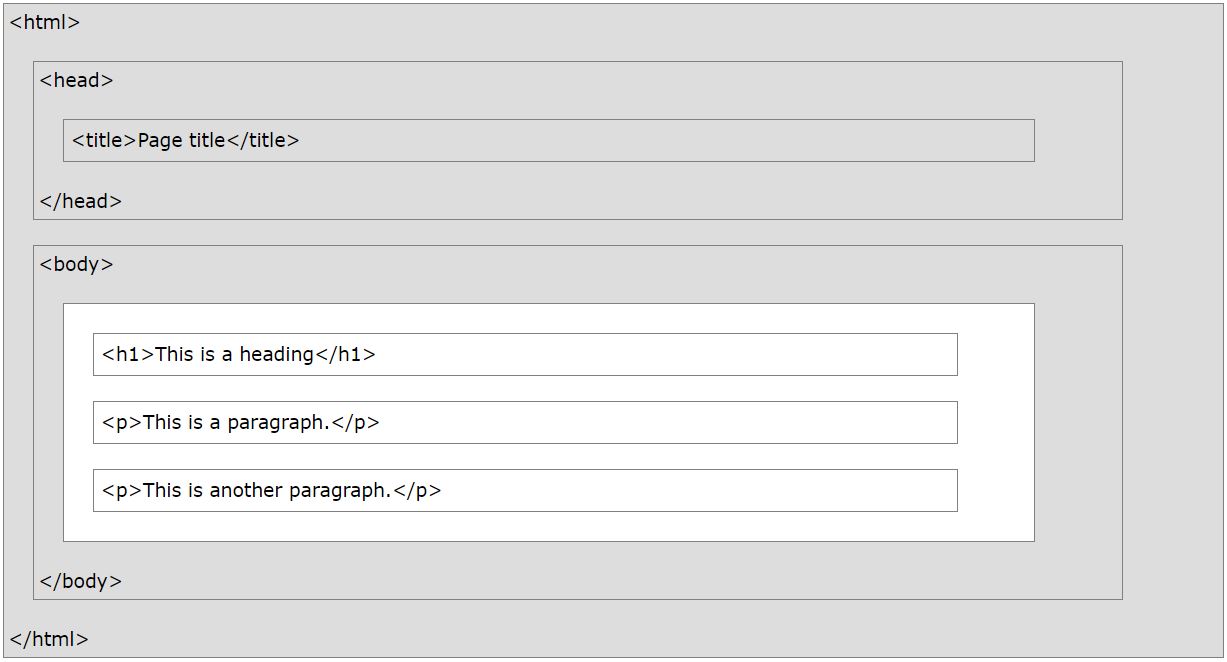Click the </p> after 'another paragraph.'
Image resolution: width=1227 pixels, height=662 pixels.
[417, 490]
